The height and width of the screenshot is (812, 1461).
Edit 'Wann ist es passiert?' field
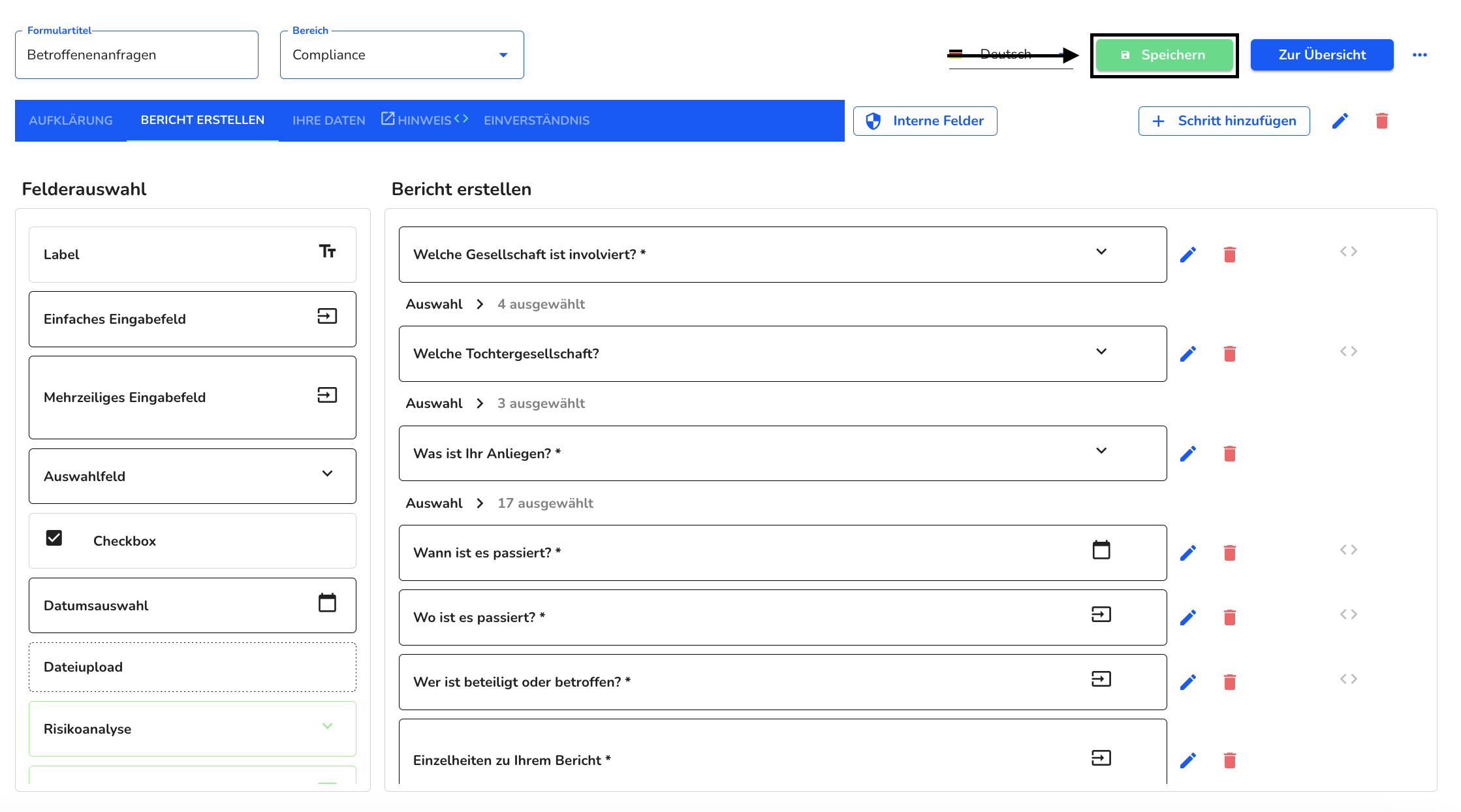1188,553
